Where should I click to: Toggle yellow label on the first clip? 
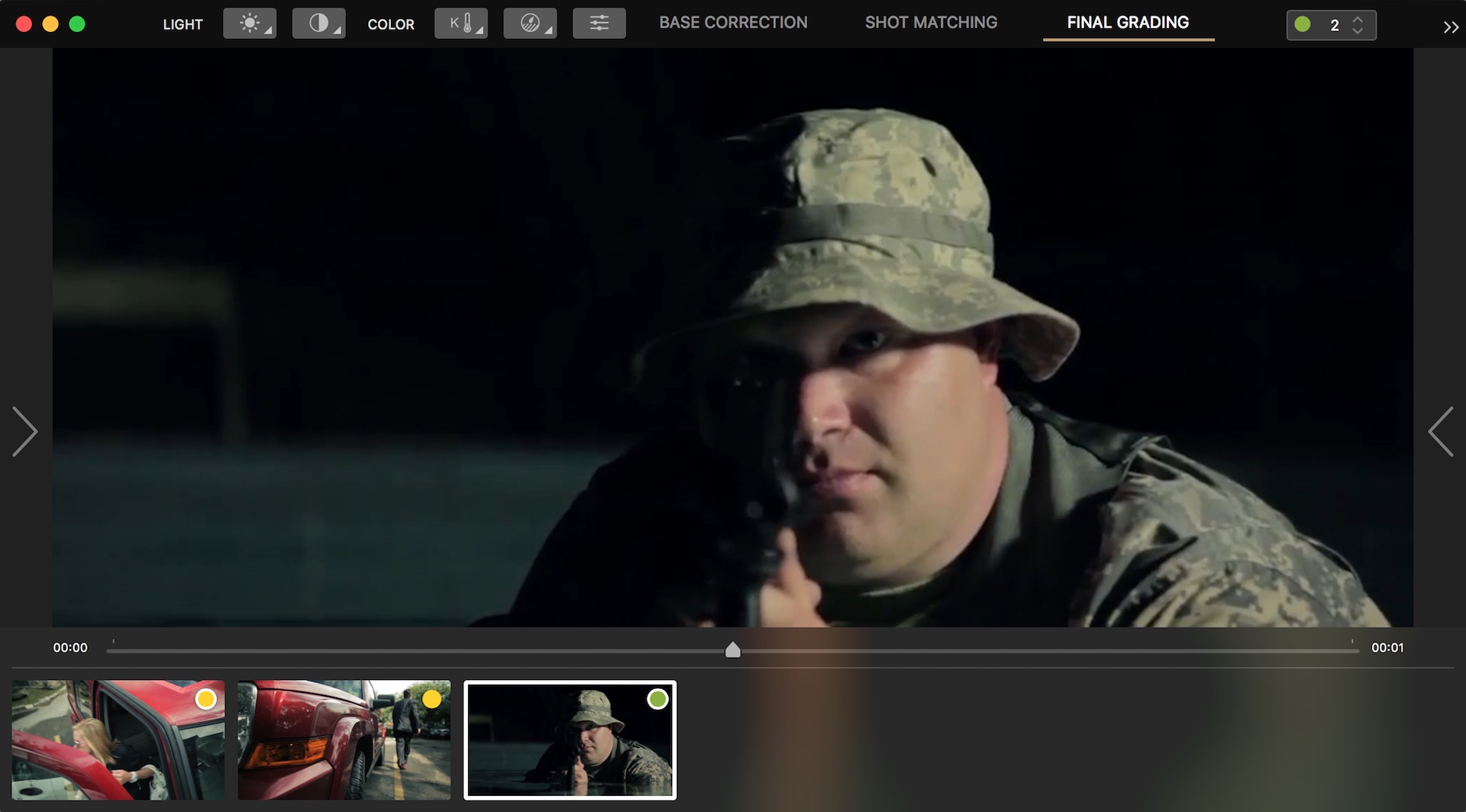point(205,699)
